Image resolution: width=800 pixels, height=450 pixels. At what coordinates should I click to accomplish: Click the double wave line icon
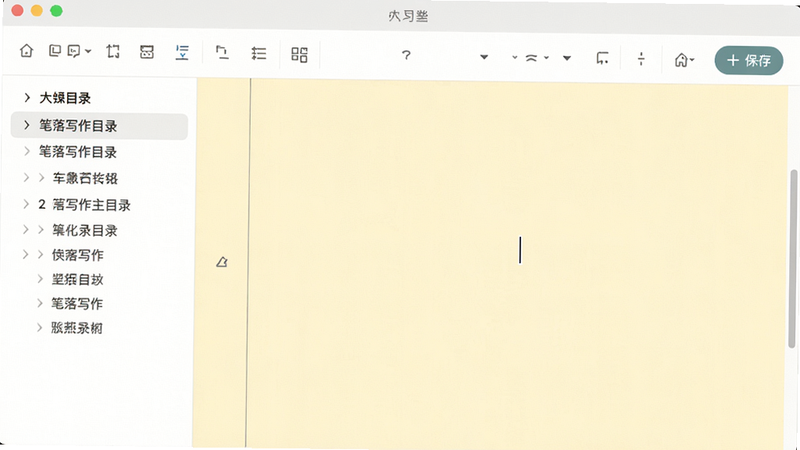531,58
